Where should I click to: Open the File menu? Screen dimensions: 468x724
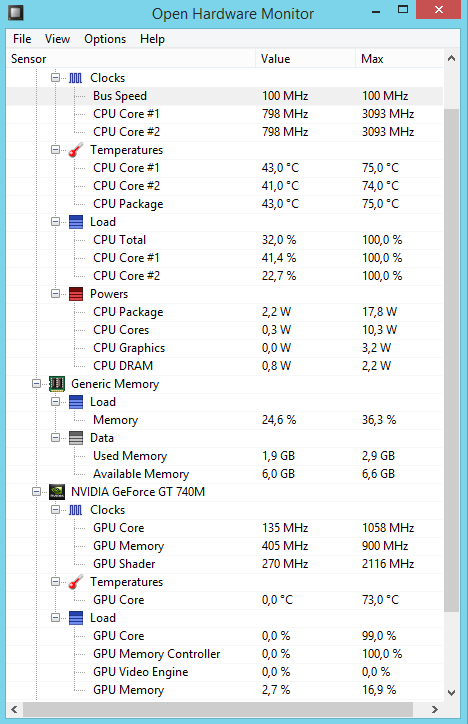[22, 39]
